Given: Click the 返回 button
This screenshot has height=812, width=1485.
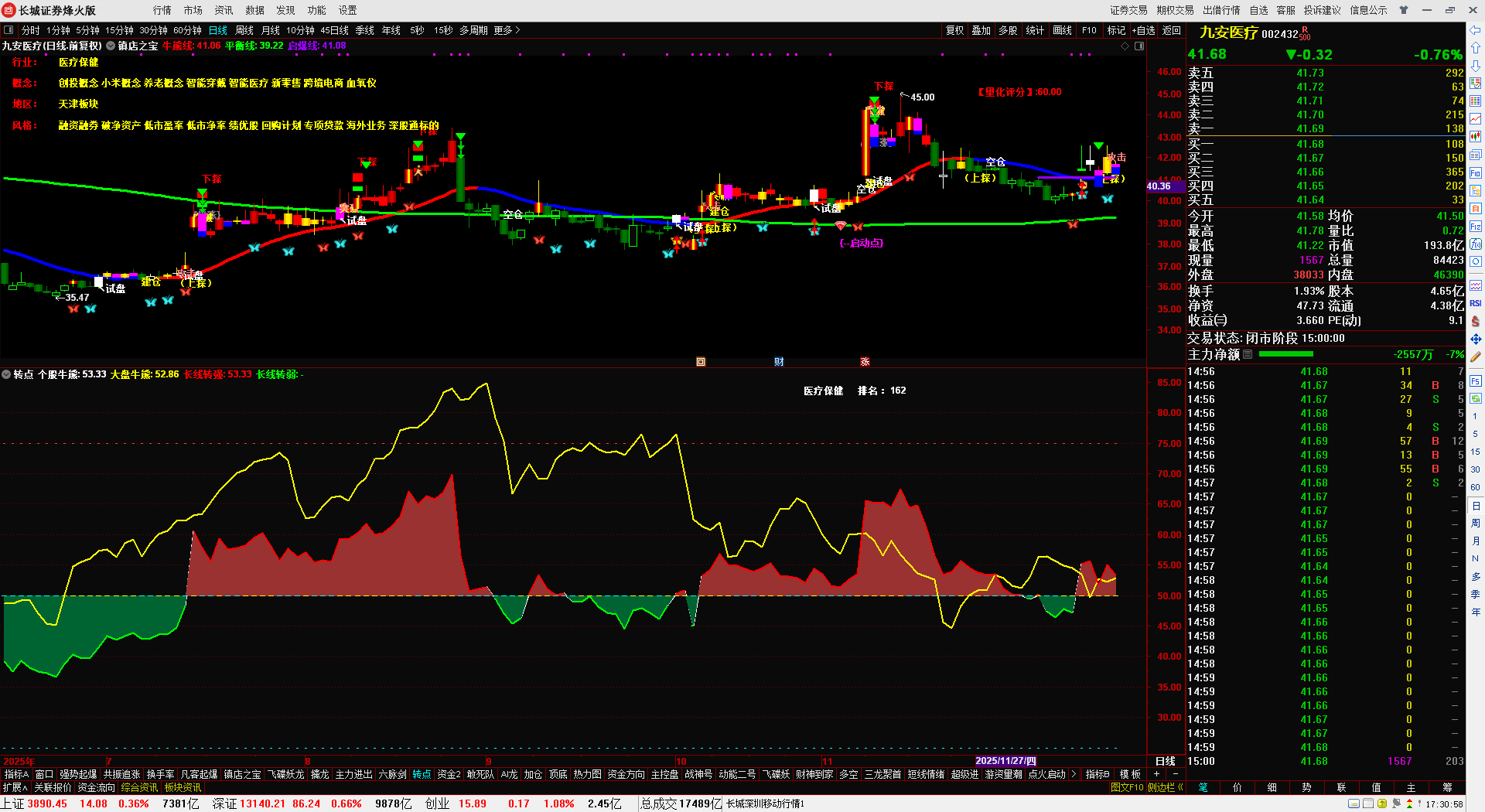Looking at the screenshot, I should coord(1172,30).
